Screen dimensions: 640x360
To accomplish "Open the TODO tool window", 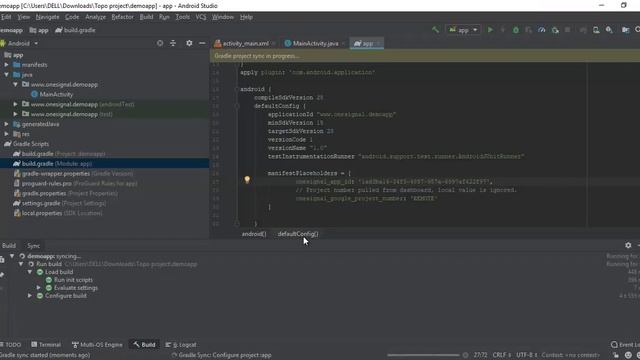I will pos(11,345).
